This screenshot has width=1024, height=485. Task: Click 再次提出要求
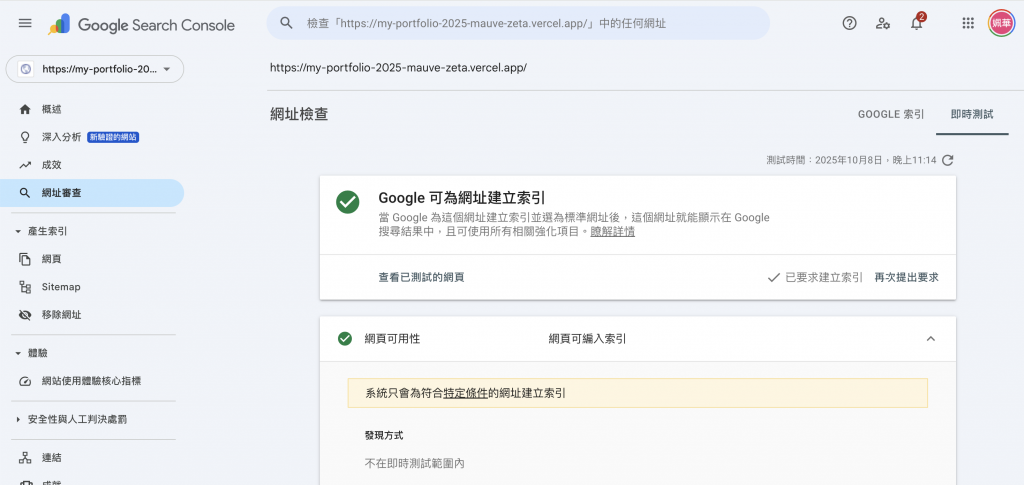coord(906,277)
